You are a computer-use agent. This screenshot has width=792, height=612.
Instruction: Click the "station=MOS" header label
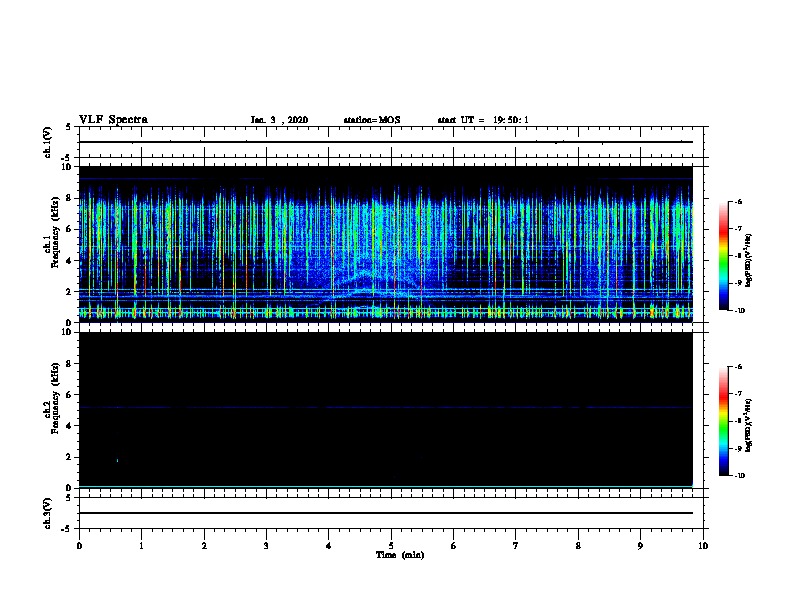tap(372, 120)
